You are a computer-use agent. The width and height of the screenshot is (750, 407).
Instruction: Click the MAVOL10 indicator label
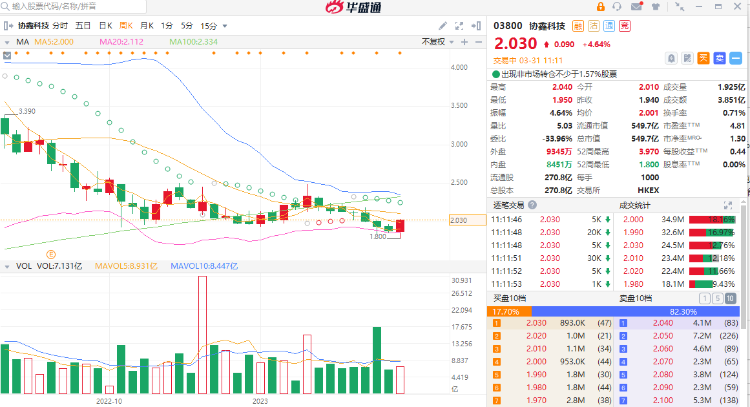pos(204,266)
